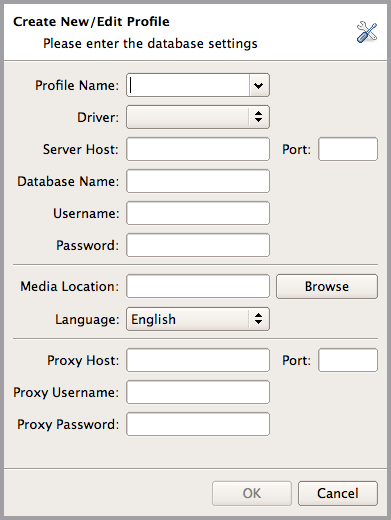Screen dimensions: 391x520
Task: Focus the Proxy Username field
Action: click(198, 392)
